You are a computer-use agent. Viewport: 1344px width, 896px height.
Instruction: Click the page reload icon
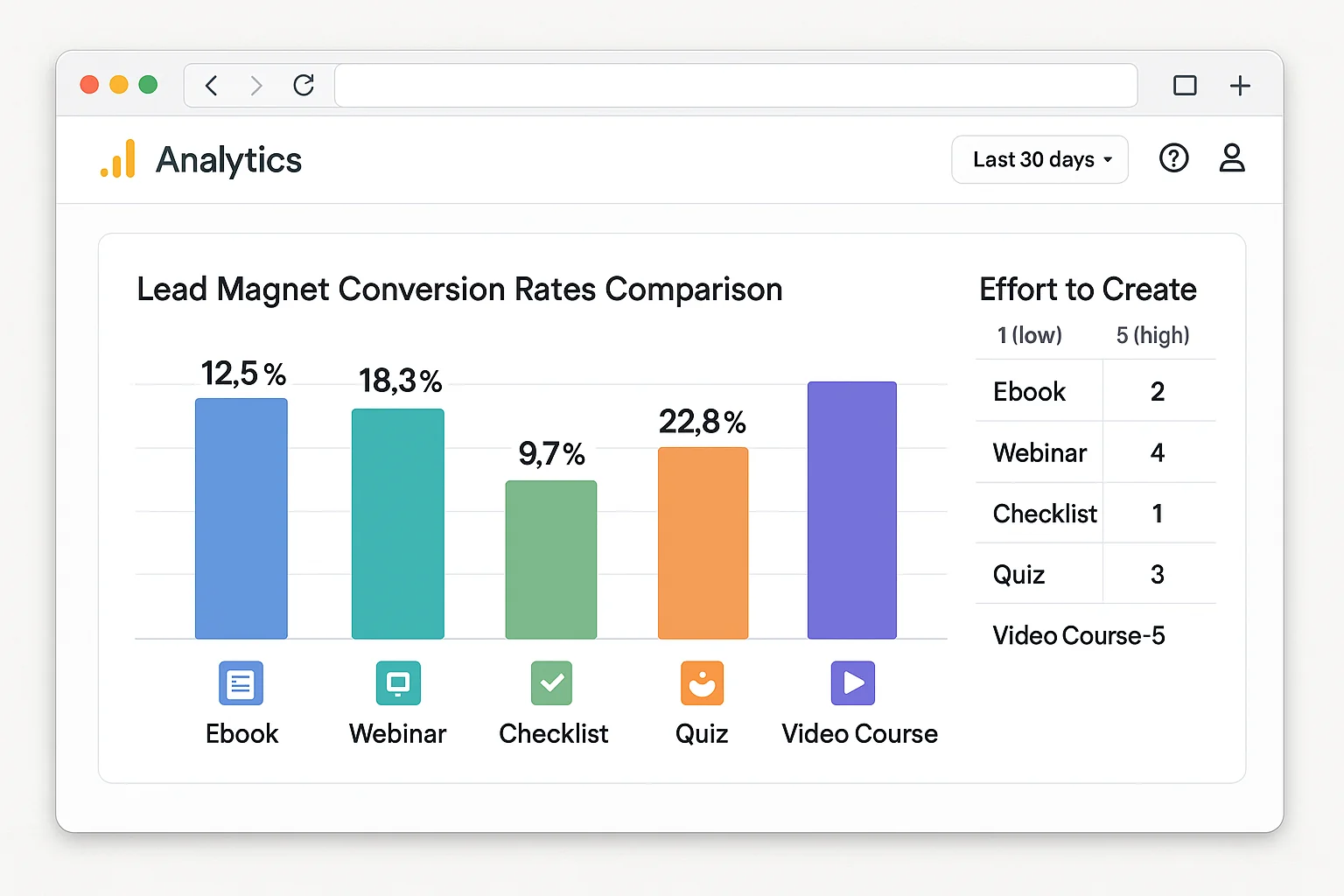point(304,85)
